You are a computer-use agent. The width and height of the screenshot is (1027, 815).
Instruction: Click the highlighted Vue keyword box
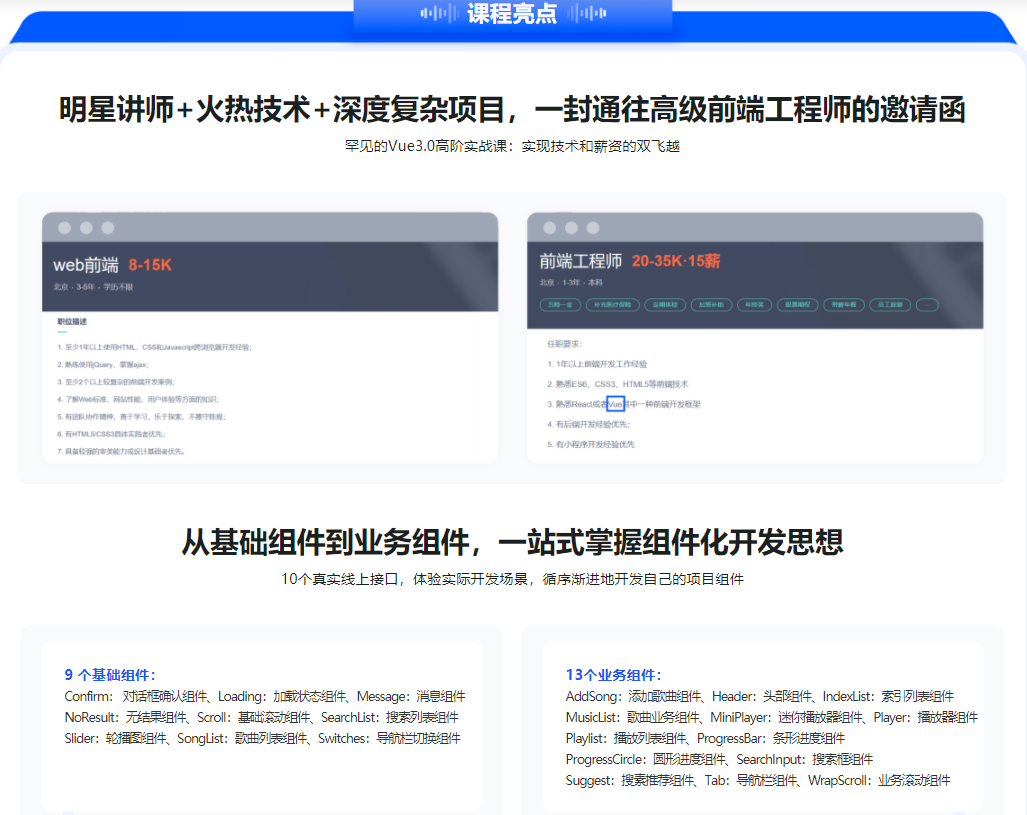coord(616,404)
